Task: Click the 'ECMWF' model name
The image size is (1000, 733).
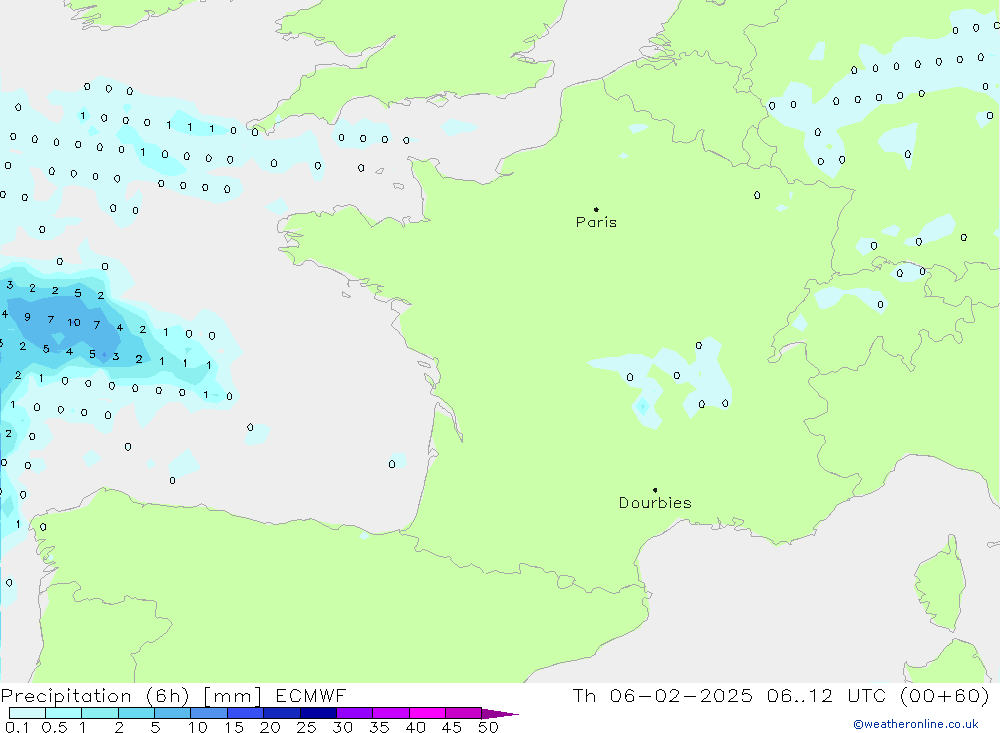Action: click(x=311, y=695)
